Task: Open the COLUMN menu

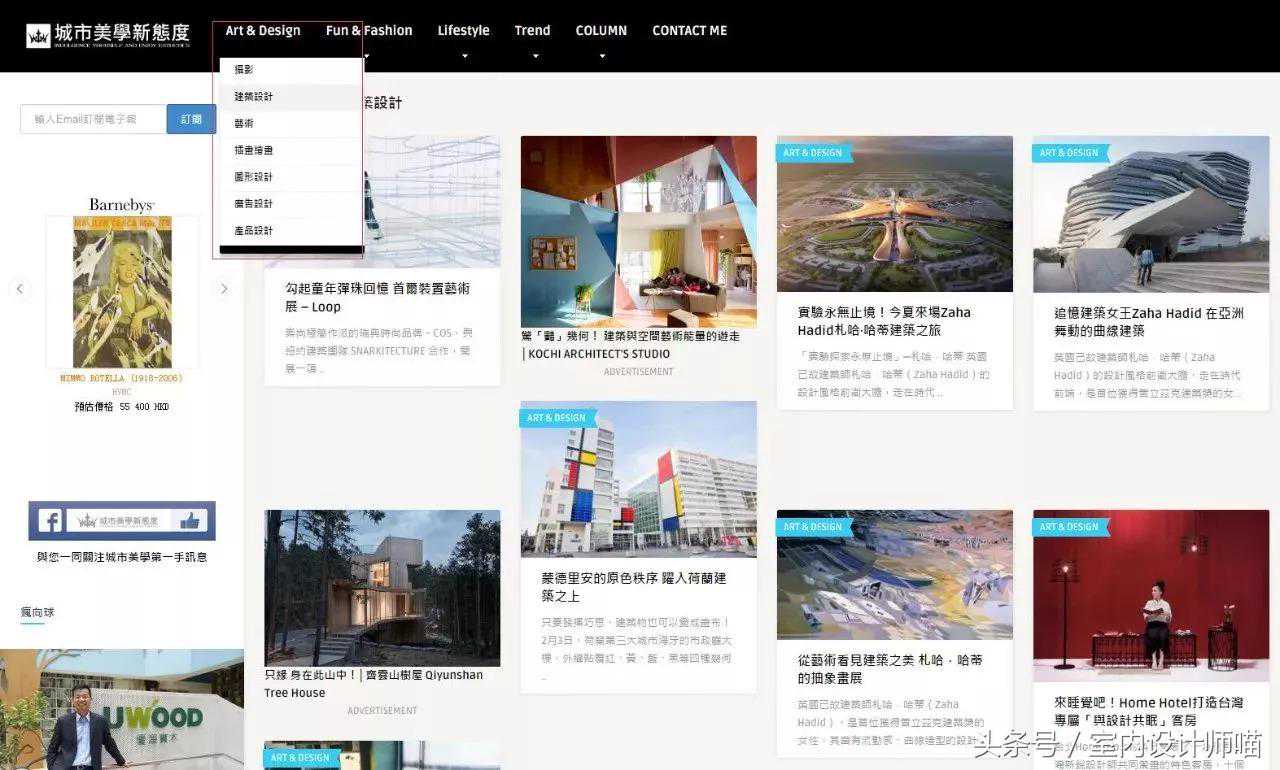Action: [x=601, y=31]
